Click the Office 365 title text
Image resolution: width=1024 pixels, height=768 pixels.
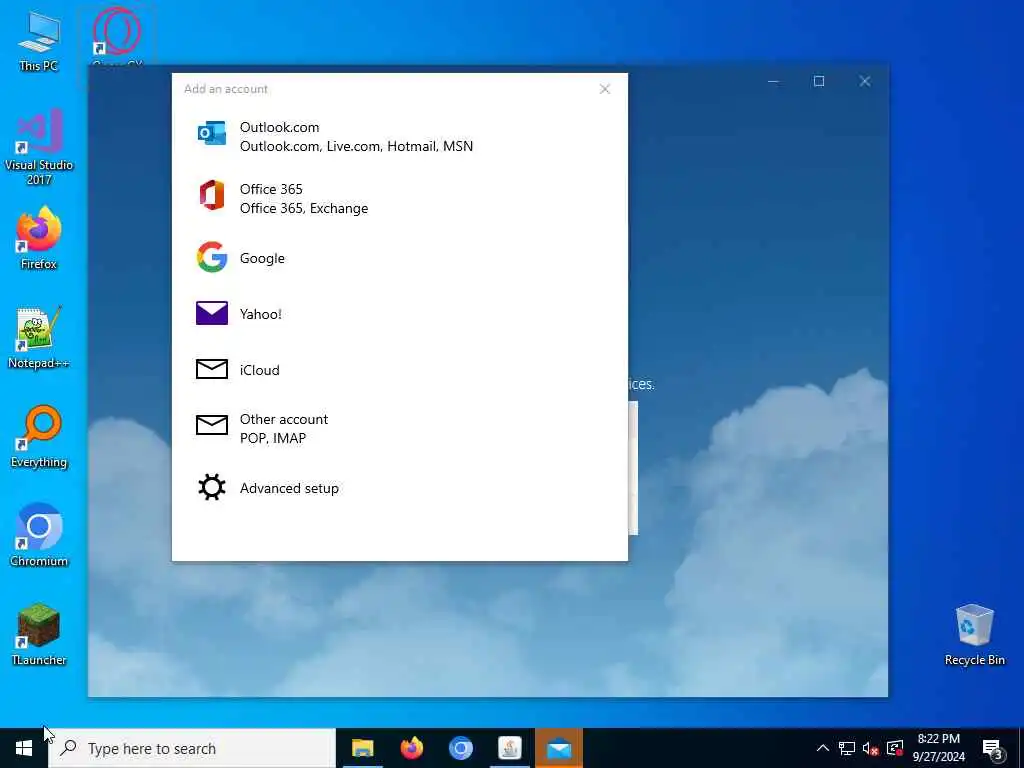pos(271,189)
